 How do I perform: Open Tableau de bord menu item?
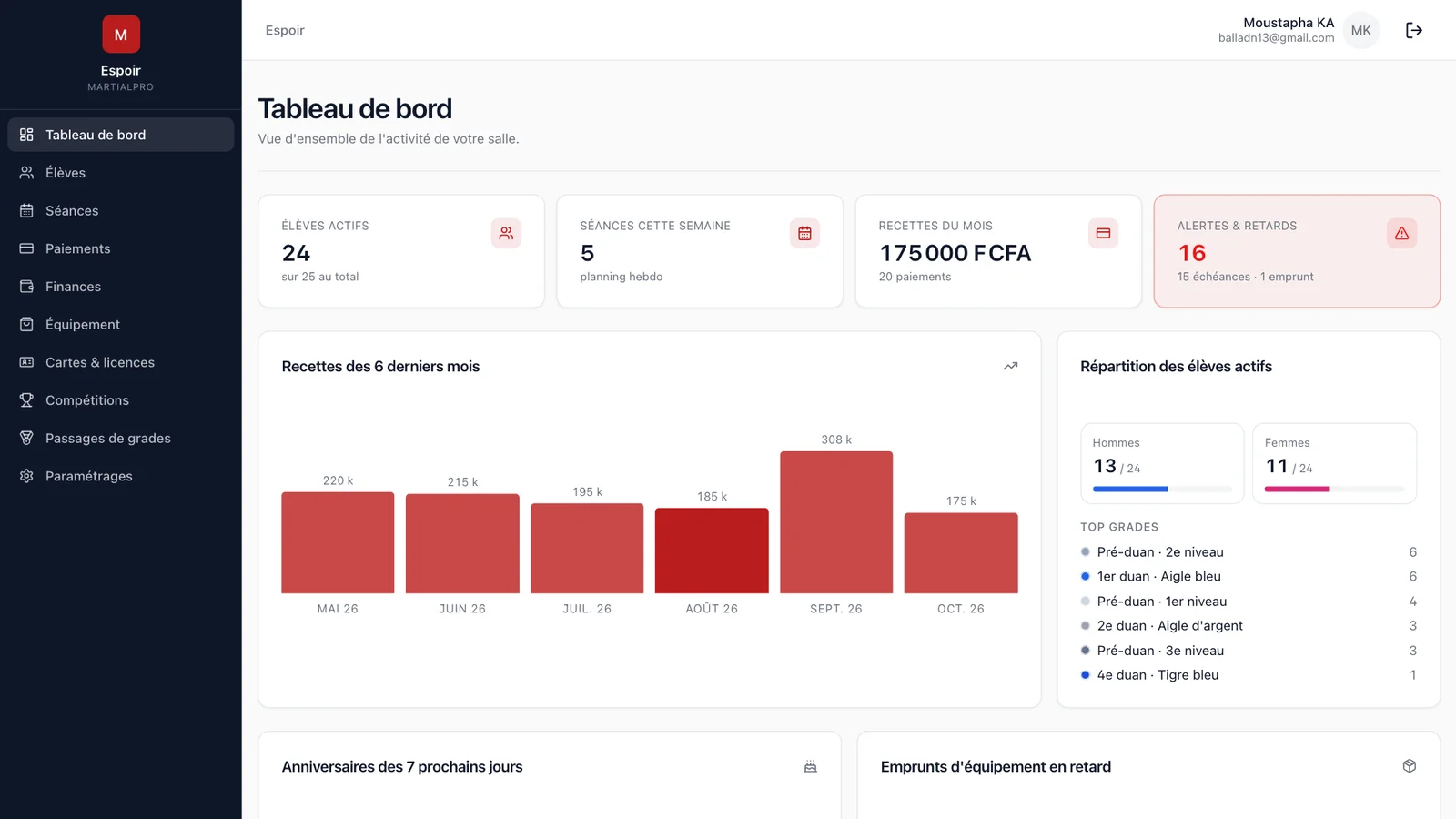pyautogui.click(x=121, y=135)
